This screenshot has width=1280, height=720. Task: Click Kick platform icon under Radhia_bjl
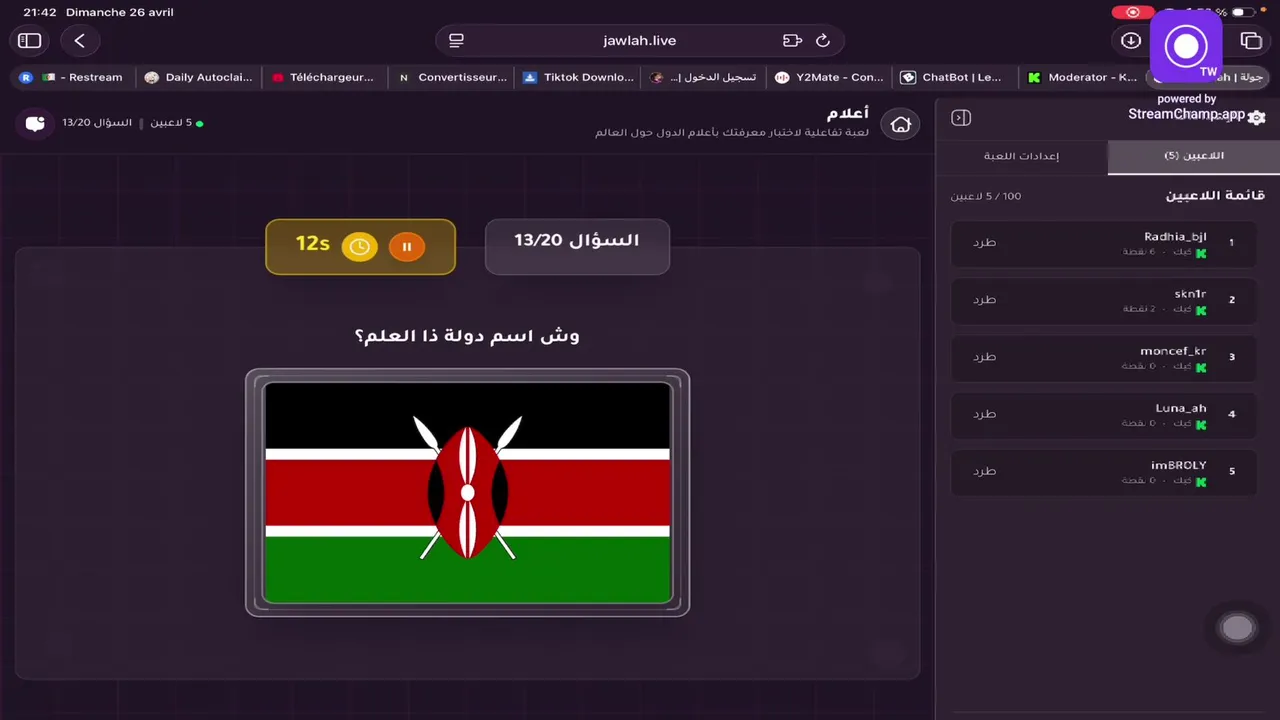[x=1201, y=254]
